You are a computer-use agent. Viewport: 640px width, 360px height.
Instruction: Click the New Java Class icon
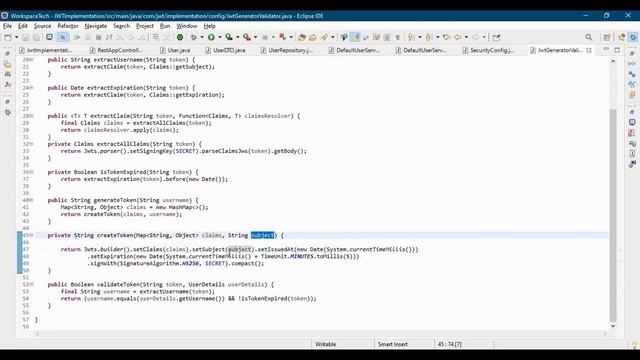[x=313, y=37]
